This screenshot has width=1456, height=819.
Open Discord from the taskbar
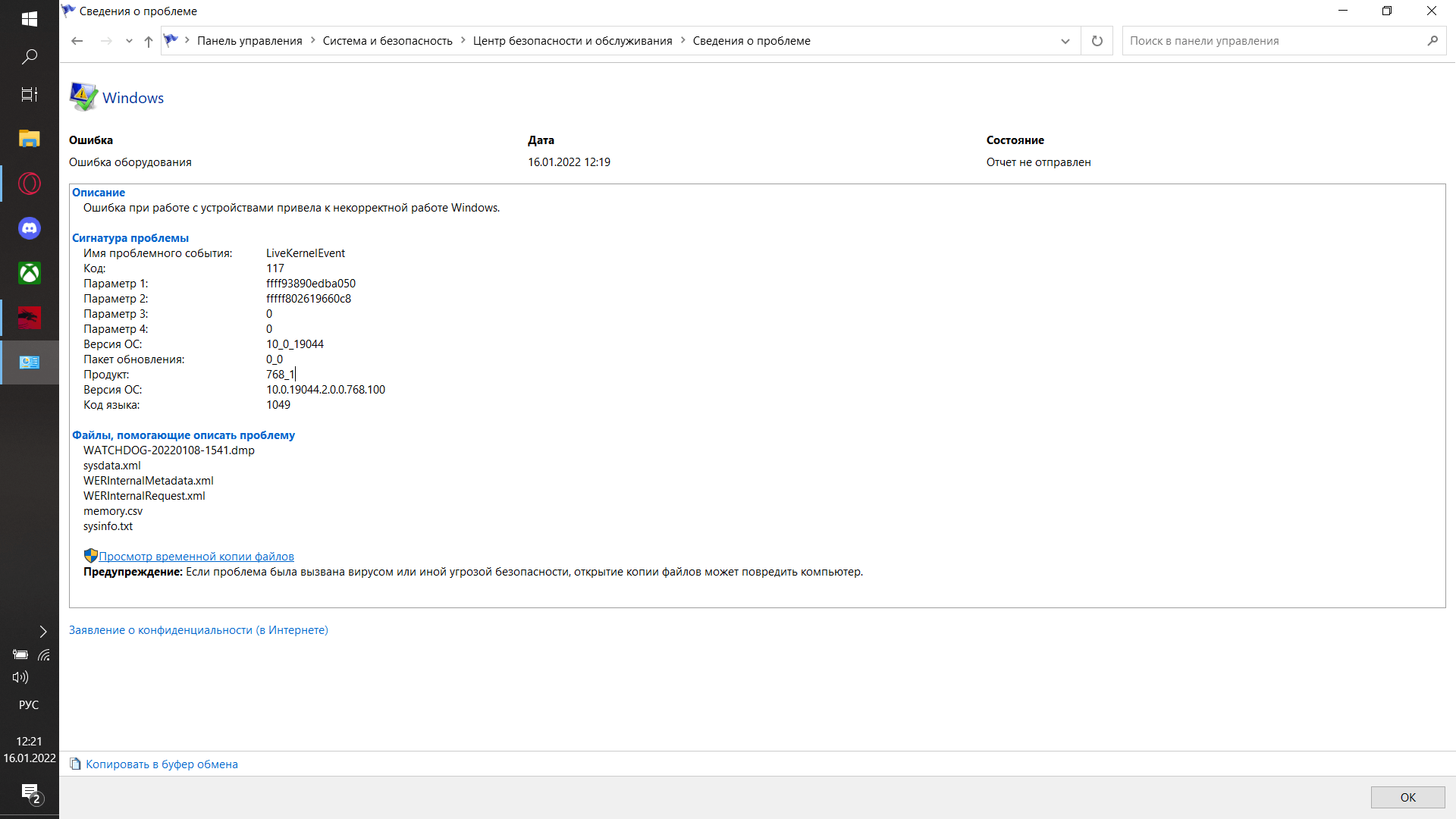coord(30,228)
